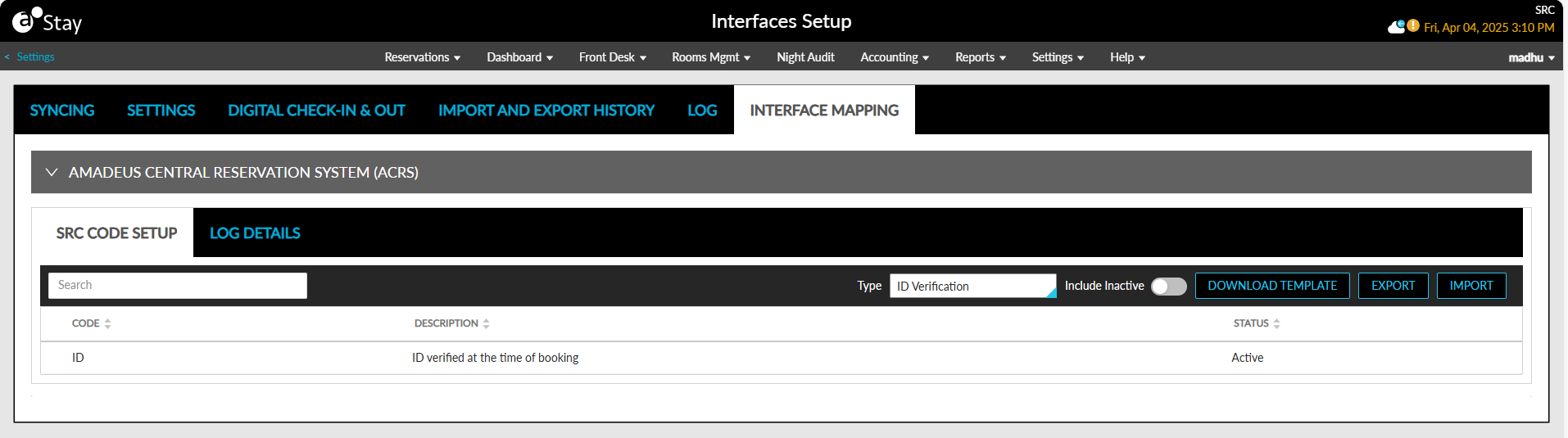Open the Type dropdown showing ID Verification
1568x438 pixels.
(x=972, y=286)
